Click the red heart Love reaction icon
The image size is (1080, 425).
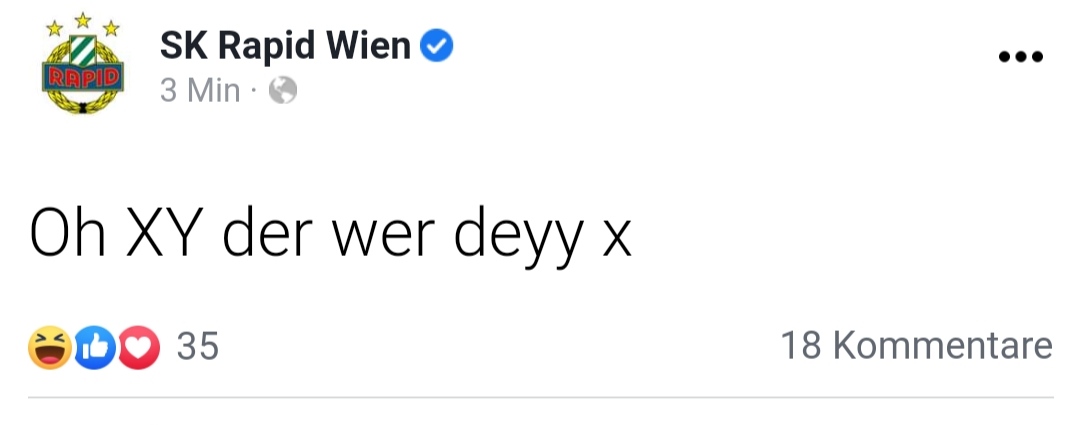[140, 347]
